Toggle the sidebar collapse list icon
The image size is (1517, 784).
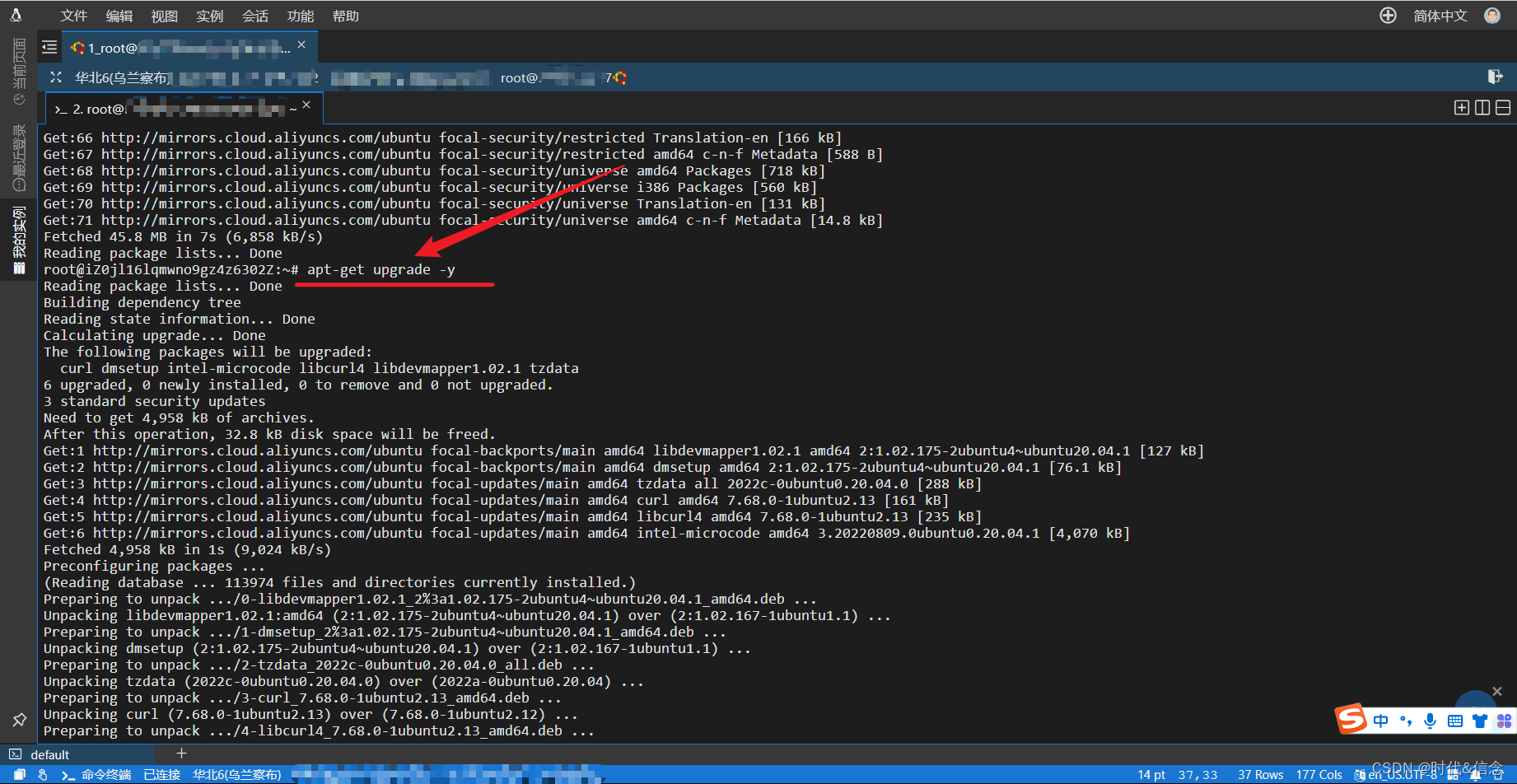click(49, 48)
